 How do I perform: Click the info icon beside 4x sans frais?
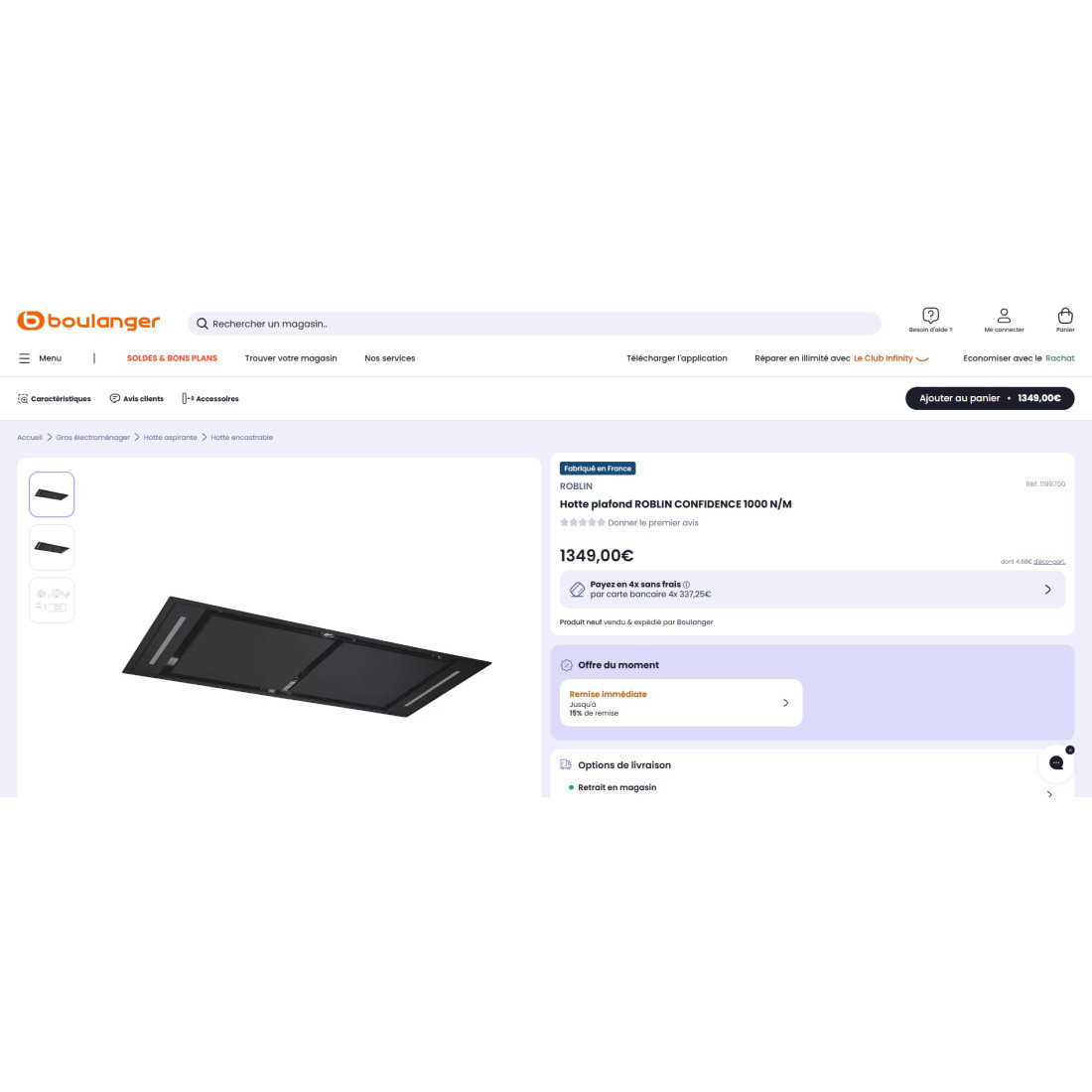(686, 585)
